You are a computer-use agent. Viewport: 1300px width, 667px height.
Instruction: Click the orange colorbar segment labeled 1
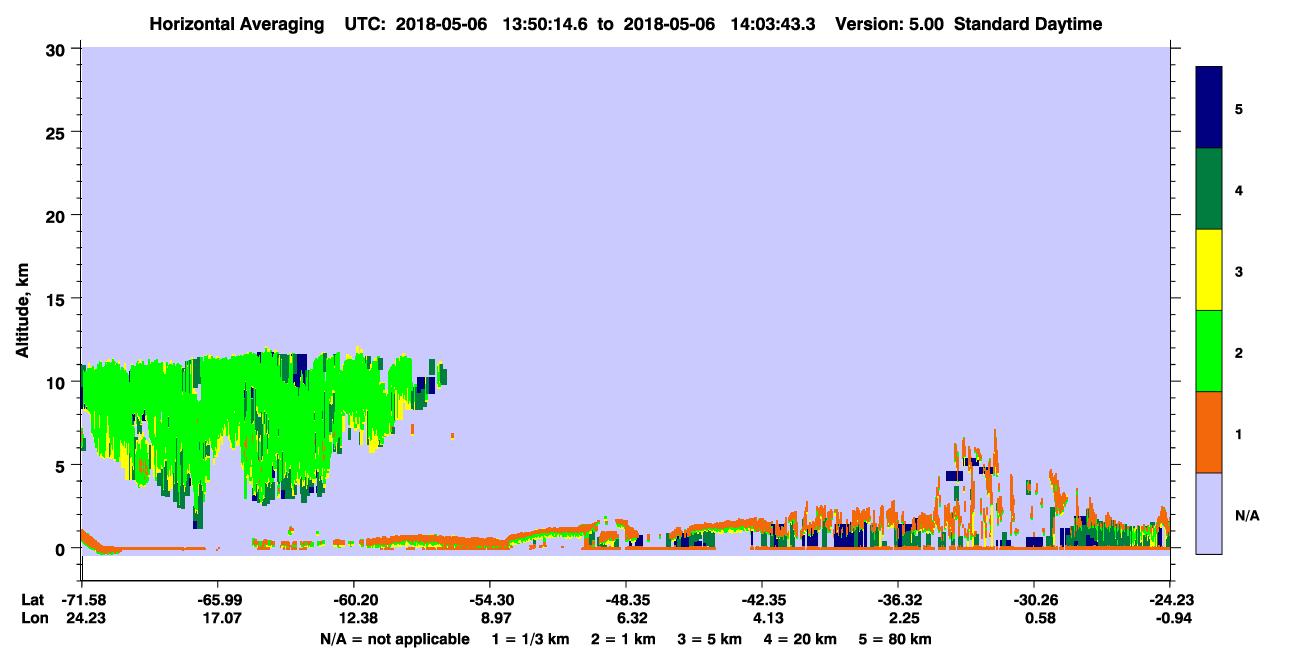pos(1209,432)
